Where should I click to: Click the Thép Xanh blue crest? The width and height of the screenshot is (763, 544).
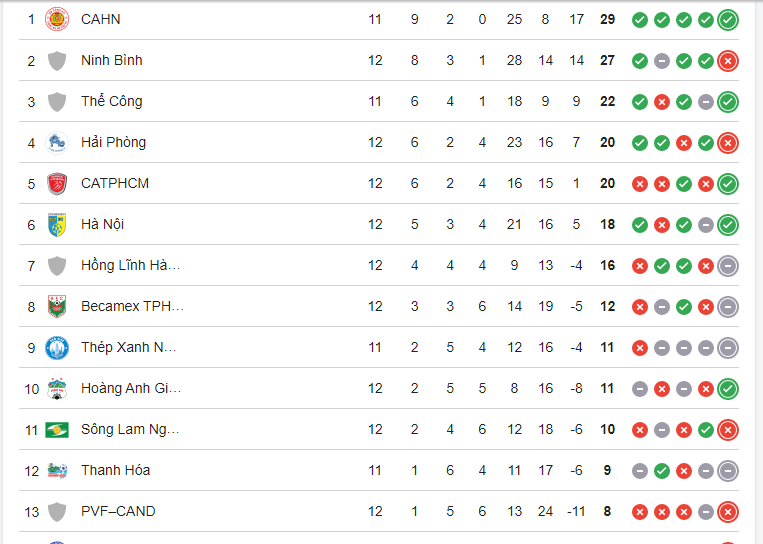[x=57, y=347]
